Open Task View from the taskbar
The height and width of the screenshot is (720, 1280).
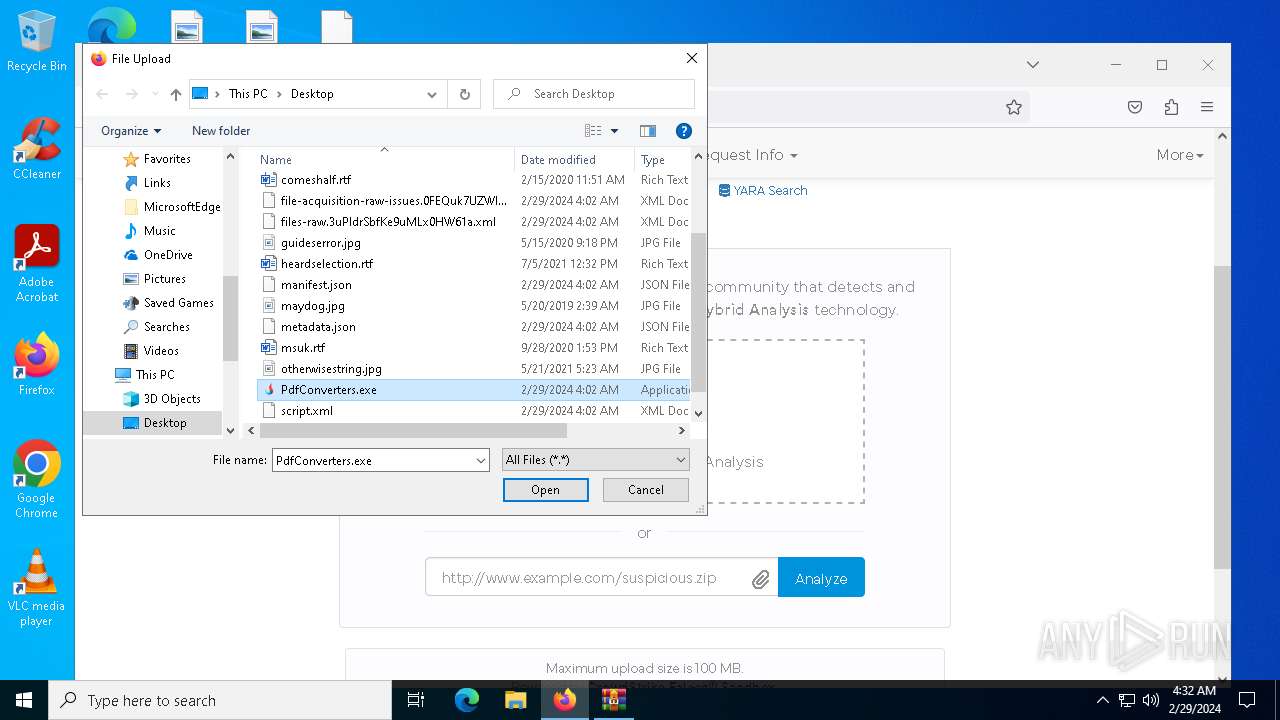pyautogui.click(x=416, y=700)
